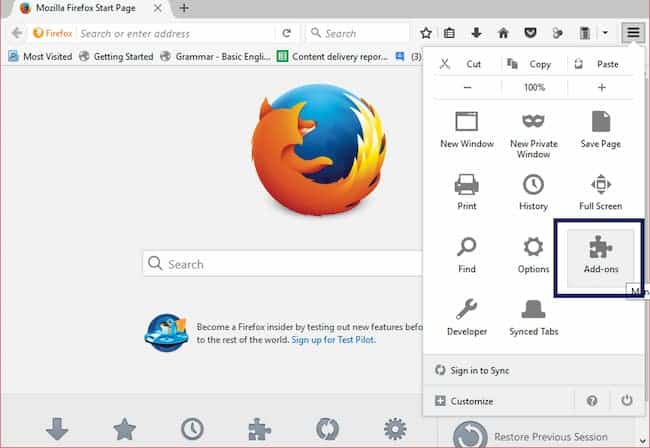Screen dimensions: 650x448
Task: Click Save Page in menu
Action: (601, 130)
